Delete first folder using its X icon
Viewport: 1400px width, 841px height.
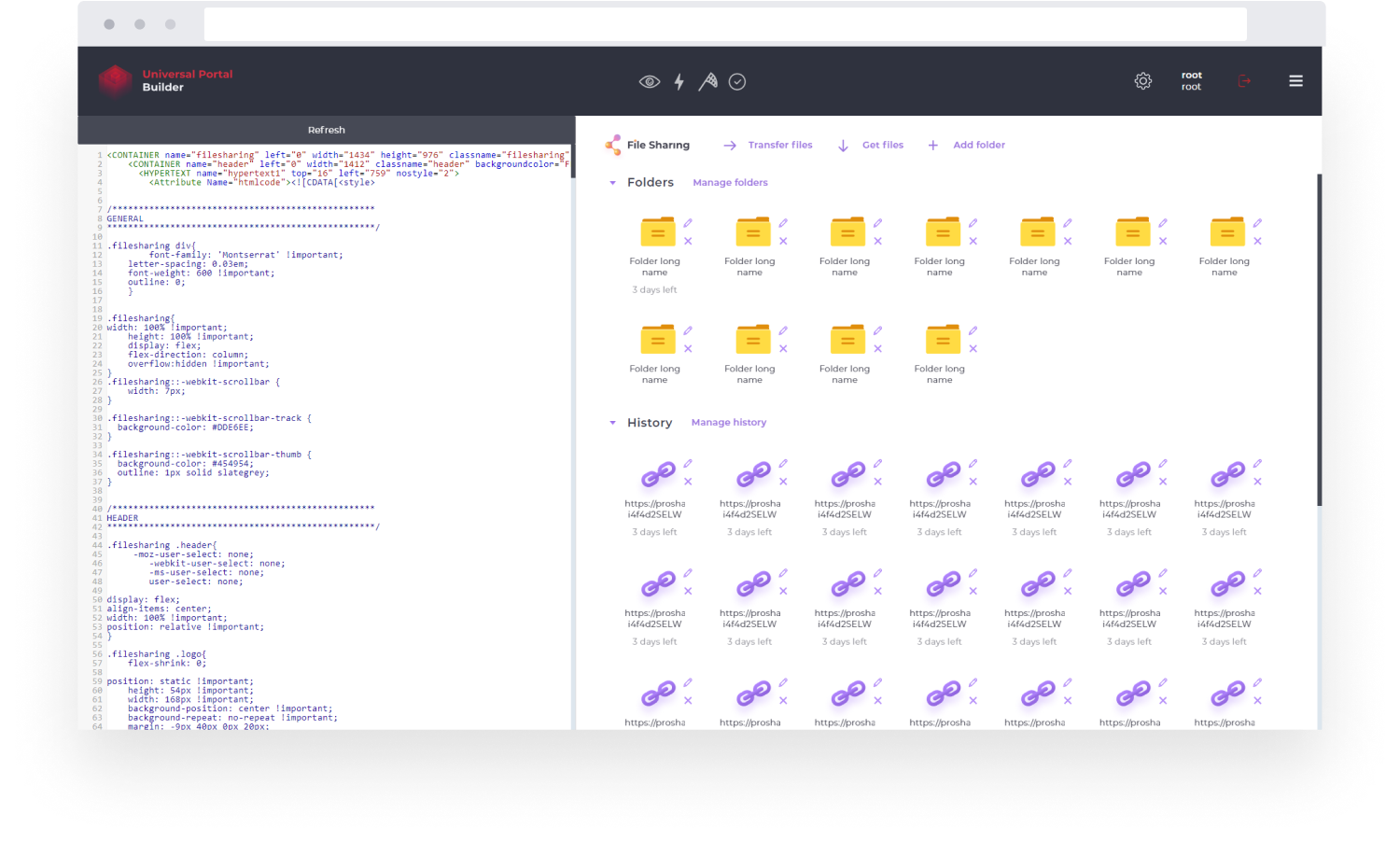pyautogui.click(x=688, y=242)
